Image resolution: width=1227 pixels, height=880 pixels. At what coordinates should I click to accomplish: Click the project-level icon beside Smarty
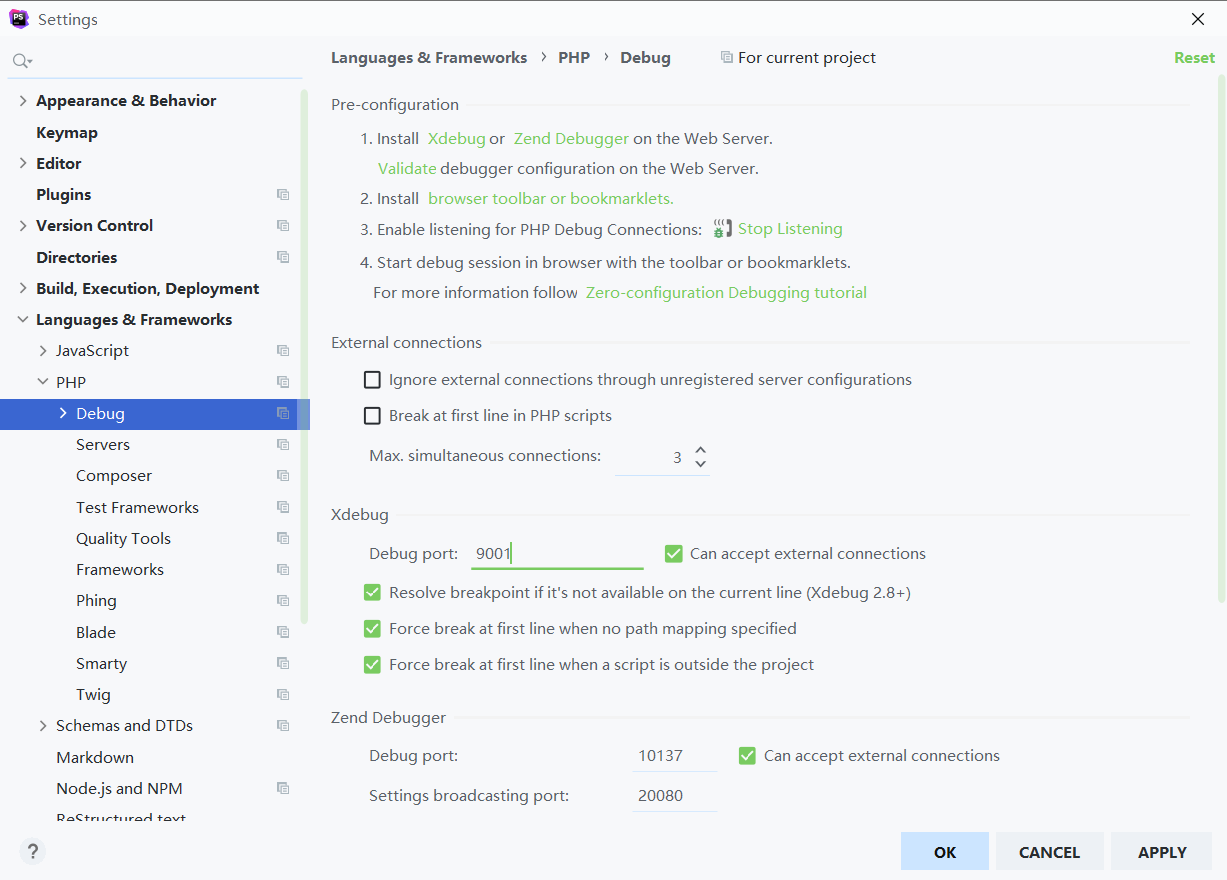click(283, 663)
